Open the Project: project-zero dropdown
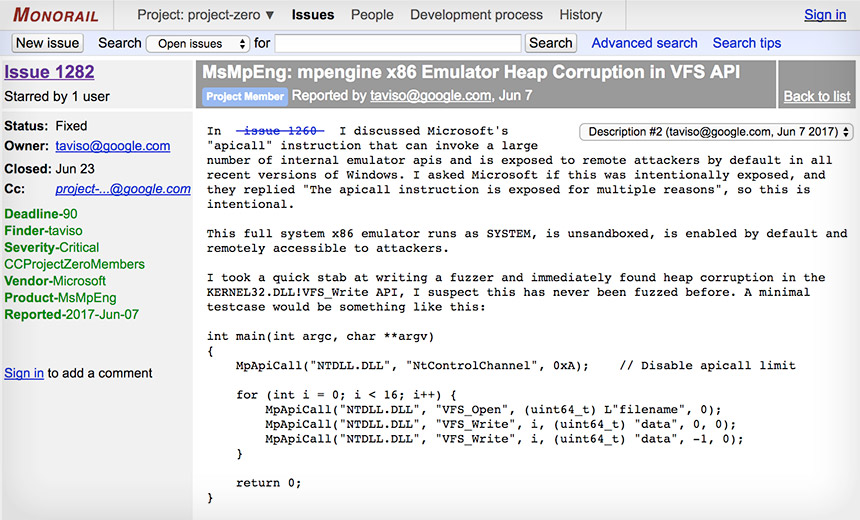The height and width of the screenshot is (520, 860). point(206,15)
